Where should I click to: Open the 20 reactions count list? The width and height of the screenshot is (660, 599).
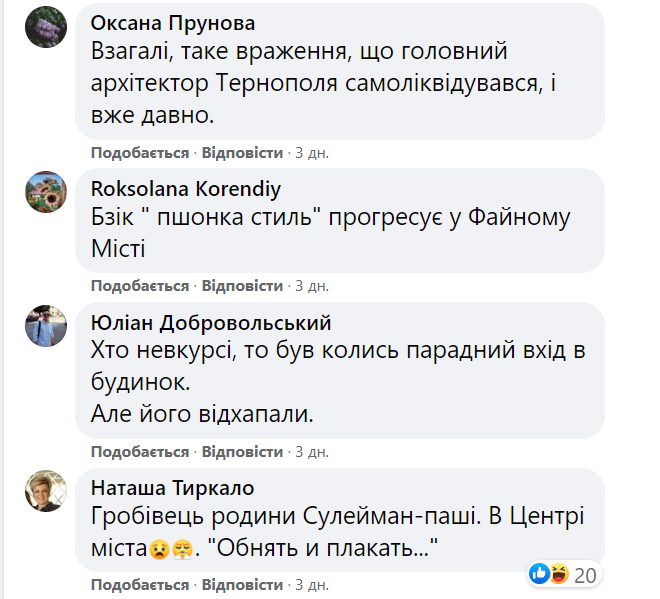(585, 574)
